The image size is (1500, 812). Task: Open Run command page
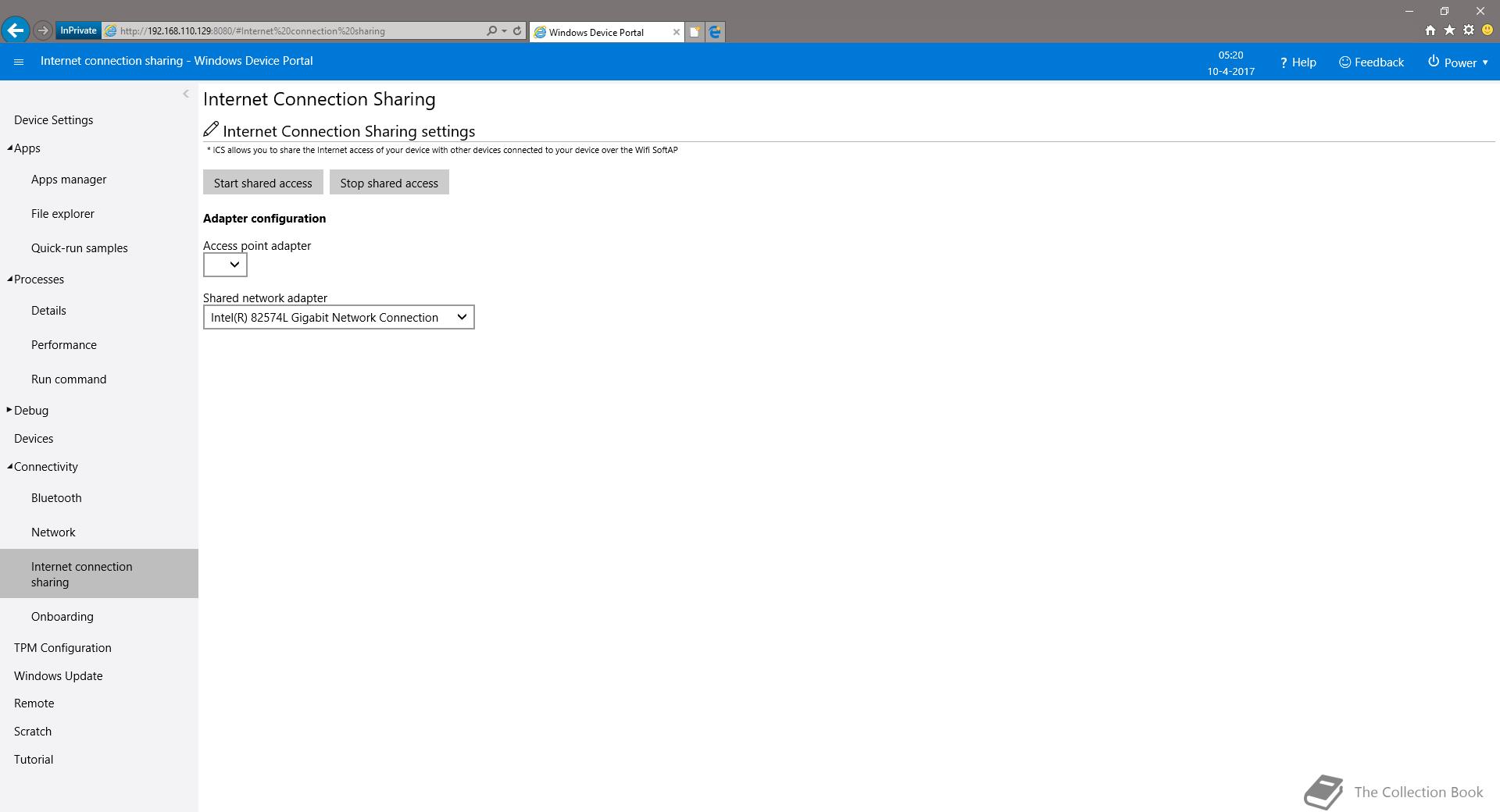tap(69, 379)
